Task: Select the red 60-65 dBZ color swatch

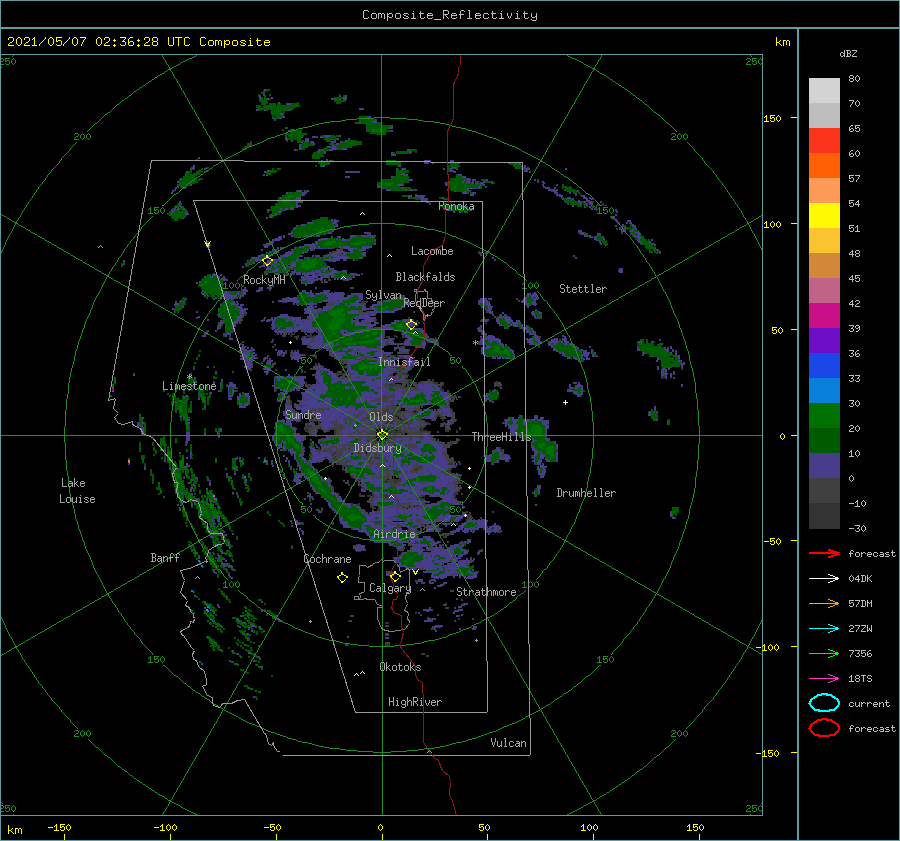Action: click(824, 141)
